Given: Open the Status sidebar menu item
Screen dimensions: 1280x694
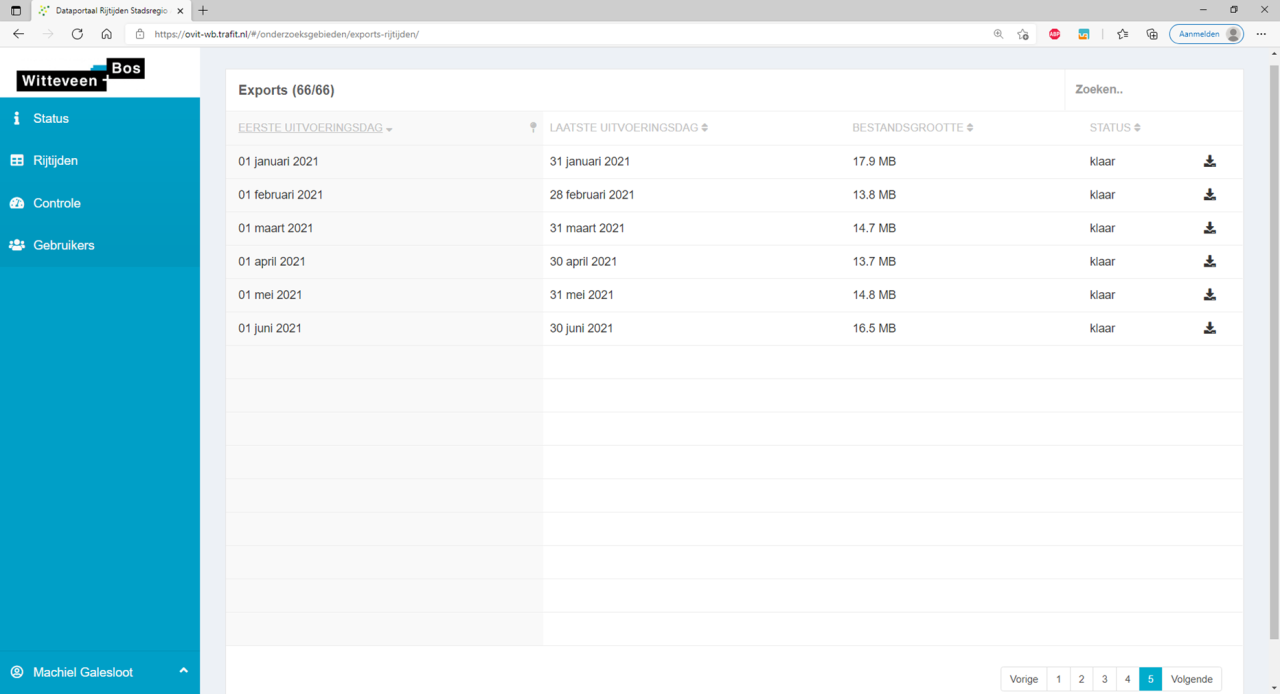Looking at the screenshot, I should point(51,118).
